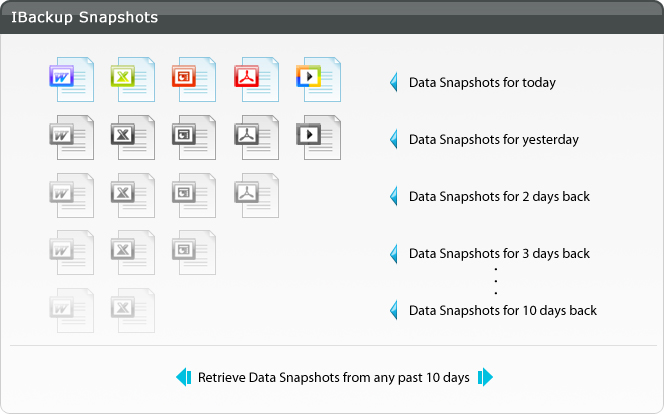
Task: Open yesterday's gray media file snapshot
Action: (318, 138)
